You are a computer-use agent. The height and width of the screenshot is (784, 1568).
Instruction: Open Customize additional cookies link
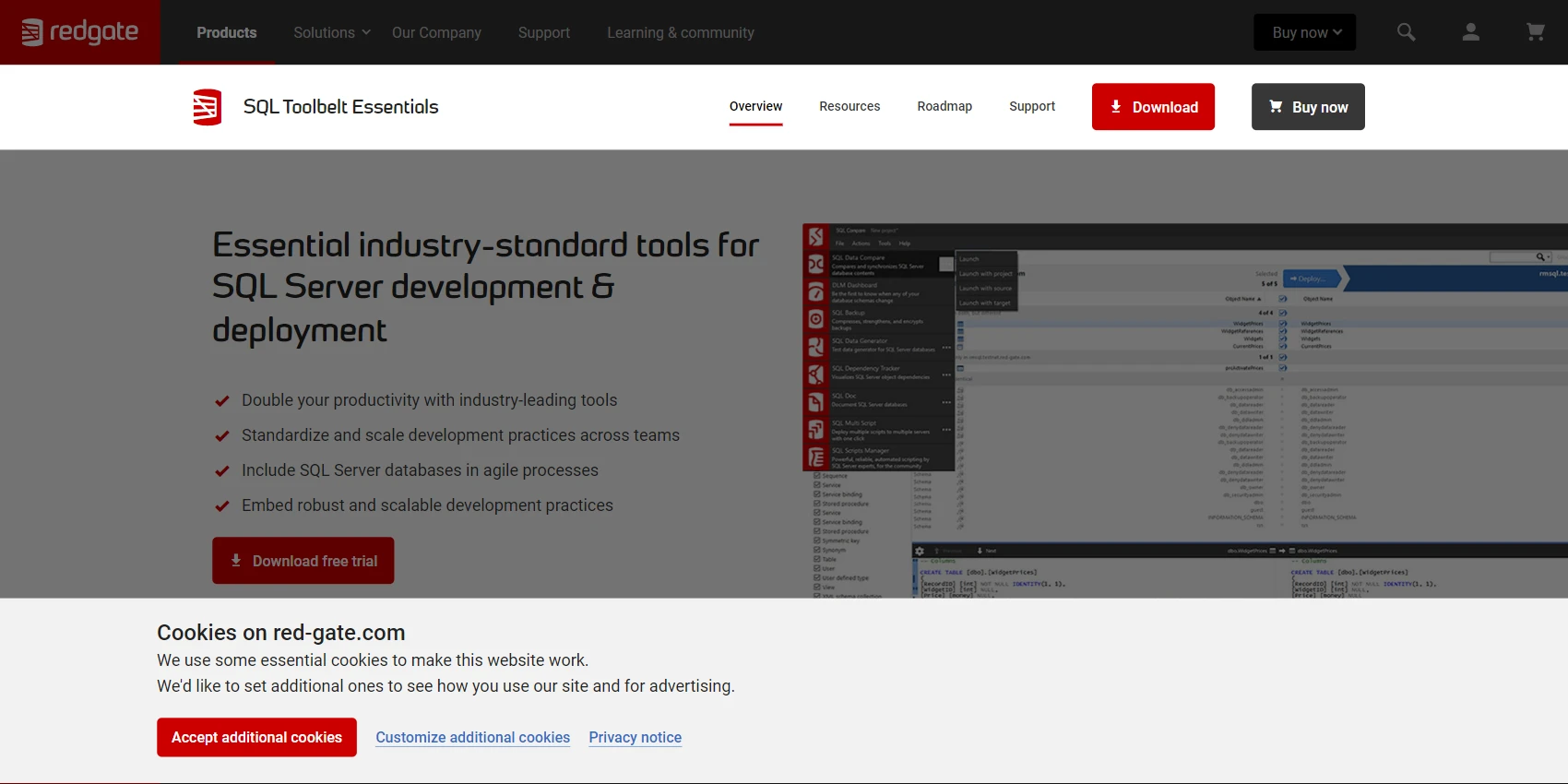(x=473, y=738)
